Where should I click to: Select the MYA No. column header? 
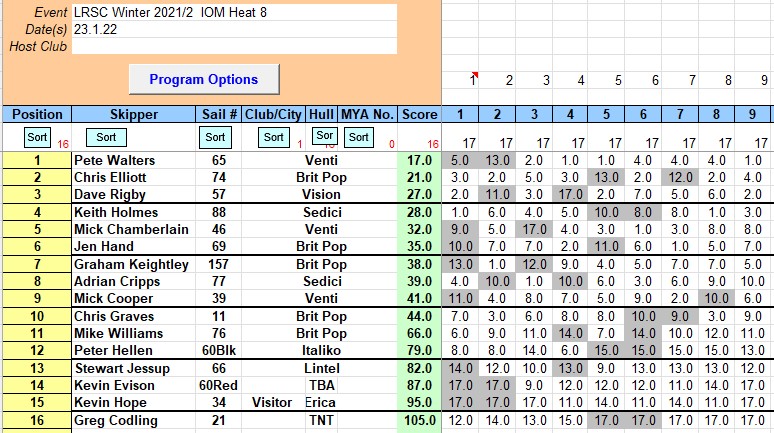[368, 114]
